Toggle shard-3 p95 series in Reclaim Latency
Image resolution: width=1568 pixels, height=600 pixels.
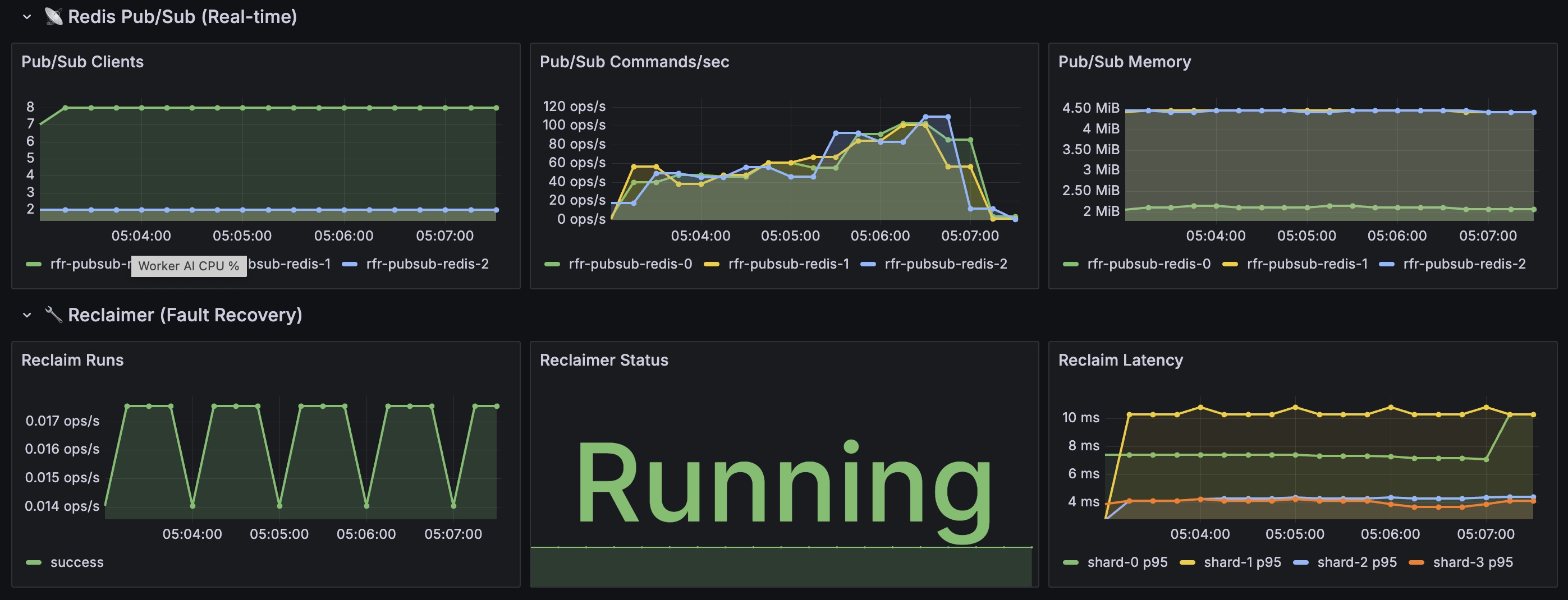pos(1473,562)
